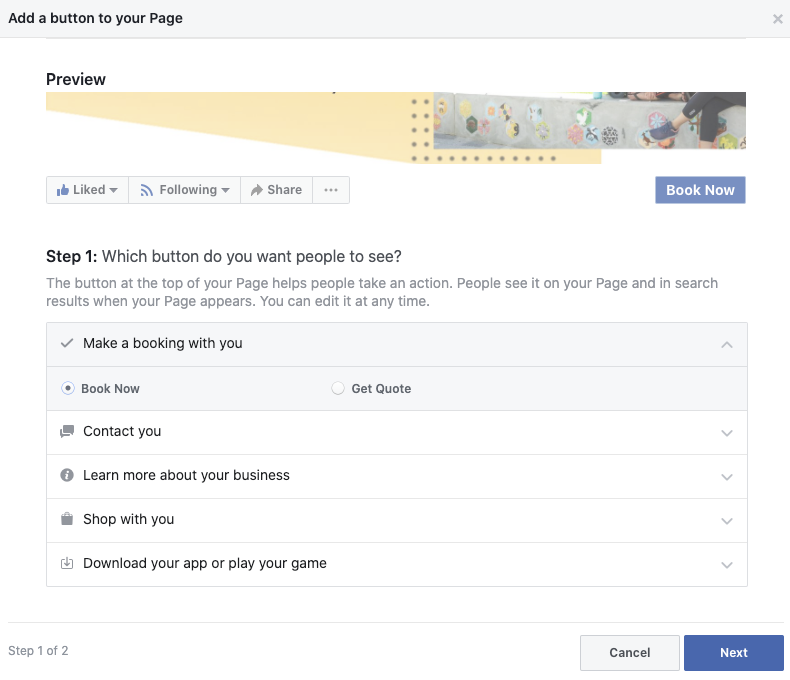Viewport: 790px width, 680px height.
Task: Click the chat bubbles icon beside Contact you
Action: [x=67, y=432]
